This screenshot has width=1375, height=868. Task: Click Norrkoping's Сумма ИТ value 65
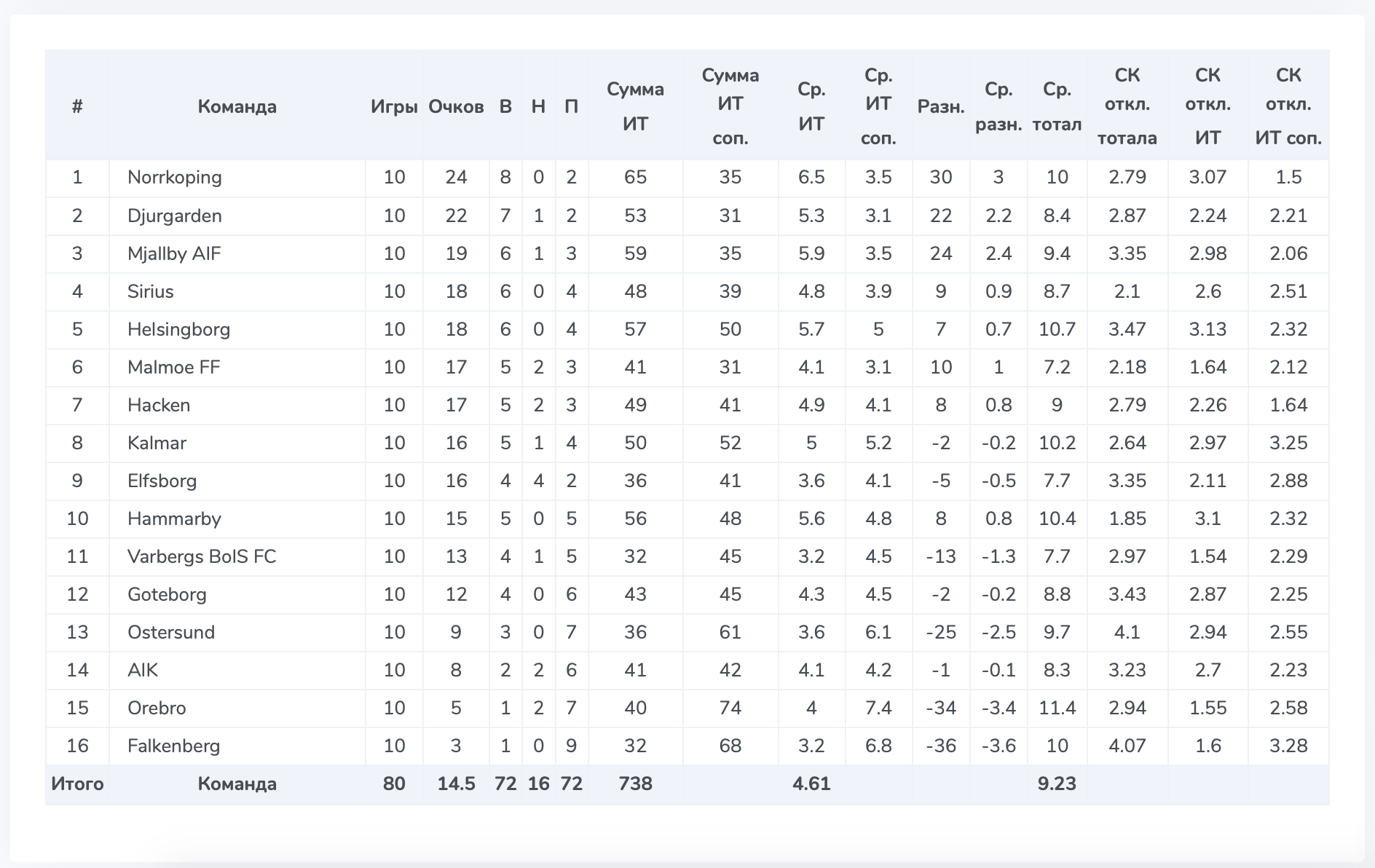click(x=635, y=178)
